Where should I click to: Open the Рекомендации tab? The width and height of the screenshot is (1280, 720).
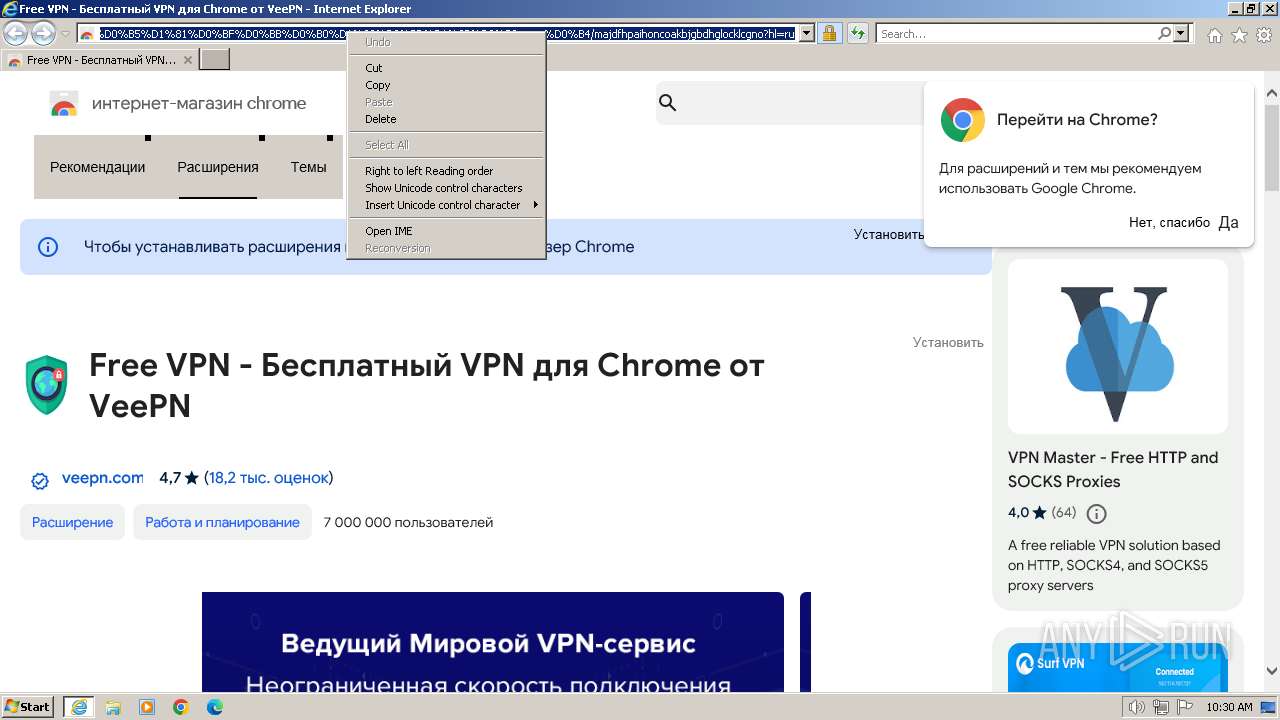98,167
